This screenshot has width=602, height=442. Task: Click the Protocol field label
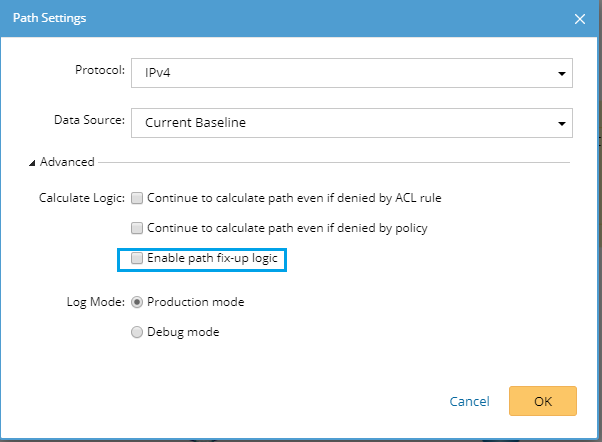pyautogui.click(x=100, y=71)
